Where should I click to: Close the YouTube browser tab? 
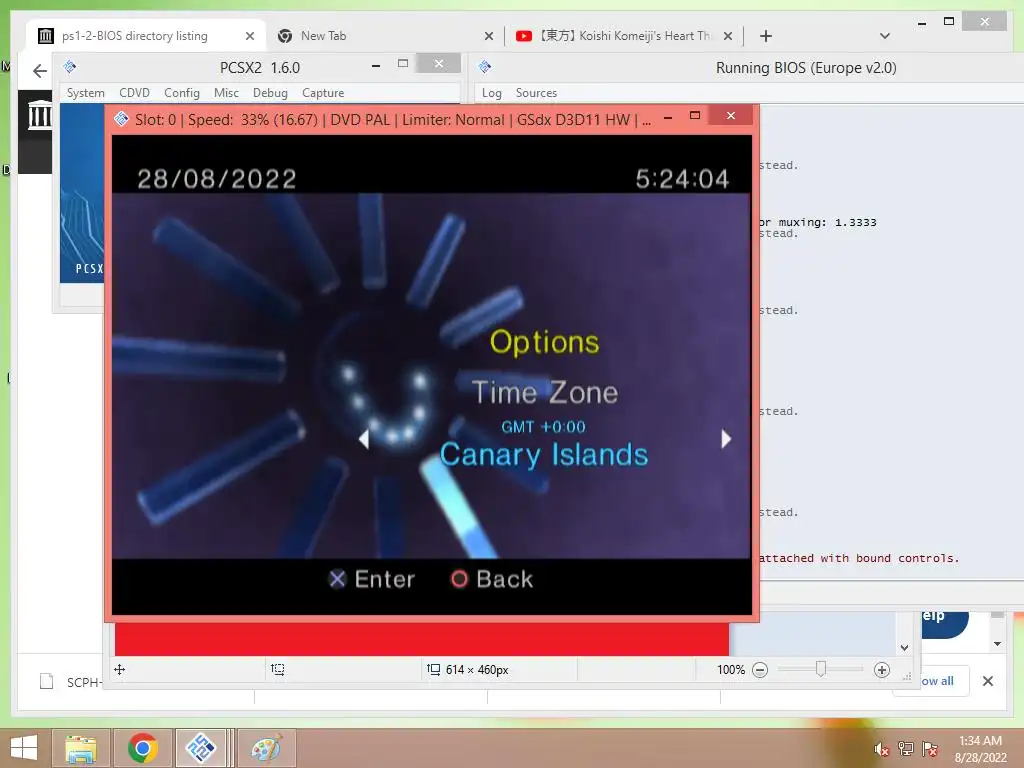click(x=728, y=36)
